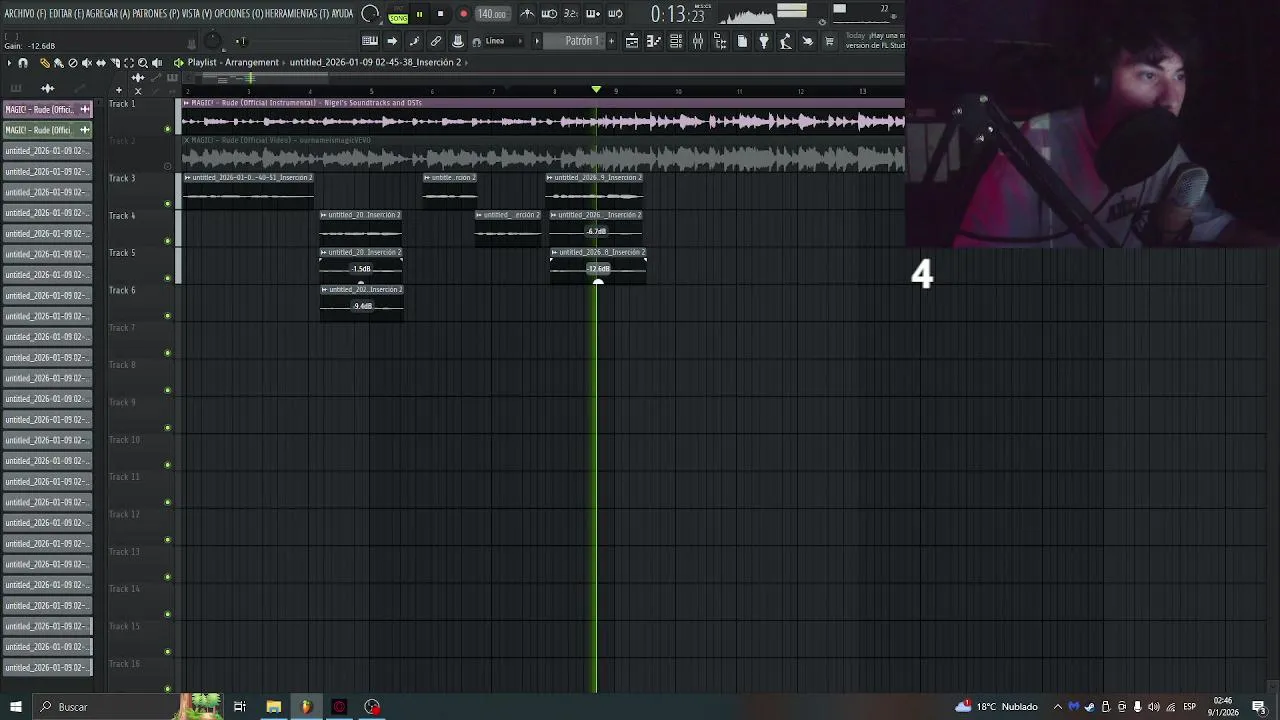Open the Channel rack view icon
The image size is (1280, 720).
click(676, 41)
